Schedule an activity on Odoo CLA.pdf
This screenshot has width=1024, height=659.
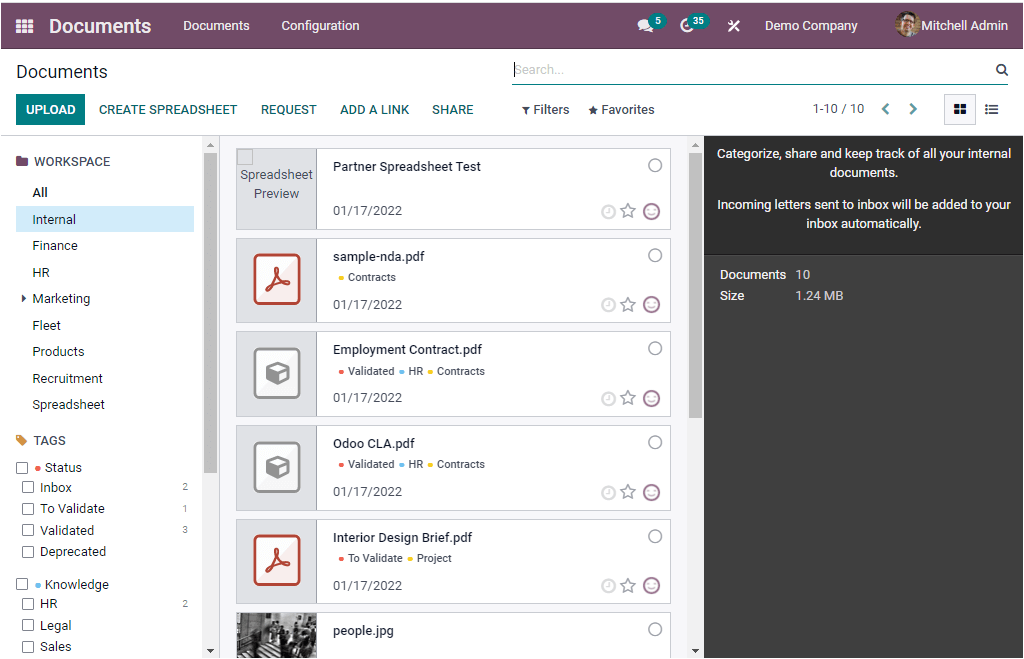point(608,492)
